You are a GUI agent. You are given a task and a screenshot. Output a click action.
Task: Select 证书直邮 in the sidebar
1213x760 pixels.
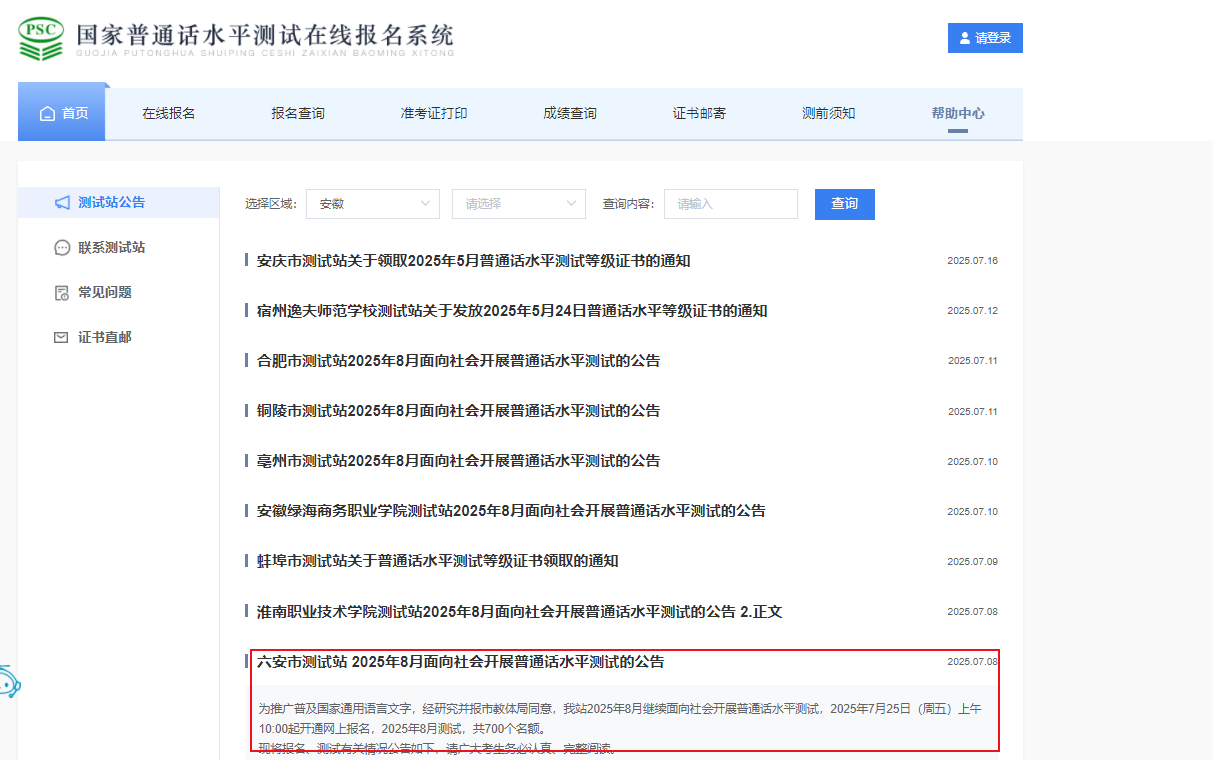pos(105,338)
